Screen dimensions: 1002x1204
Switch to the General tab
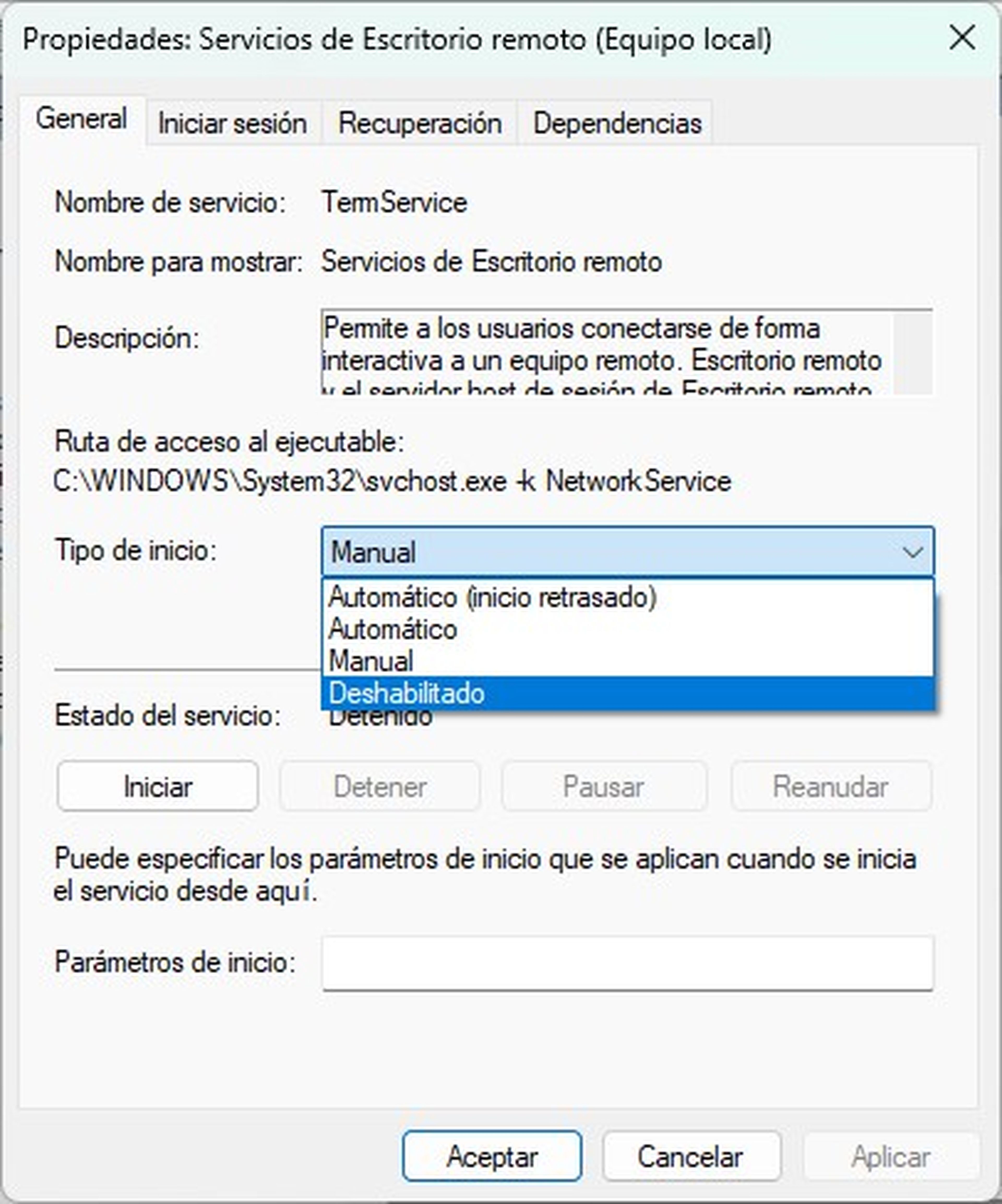(81, 119)
